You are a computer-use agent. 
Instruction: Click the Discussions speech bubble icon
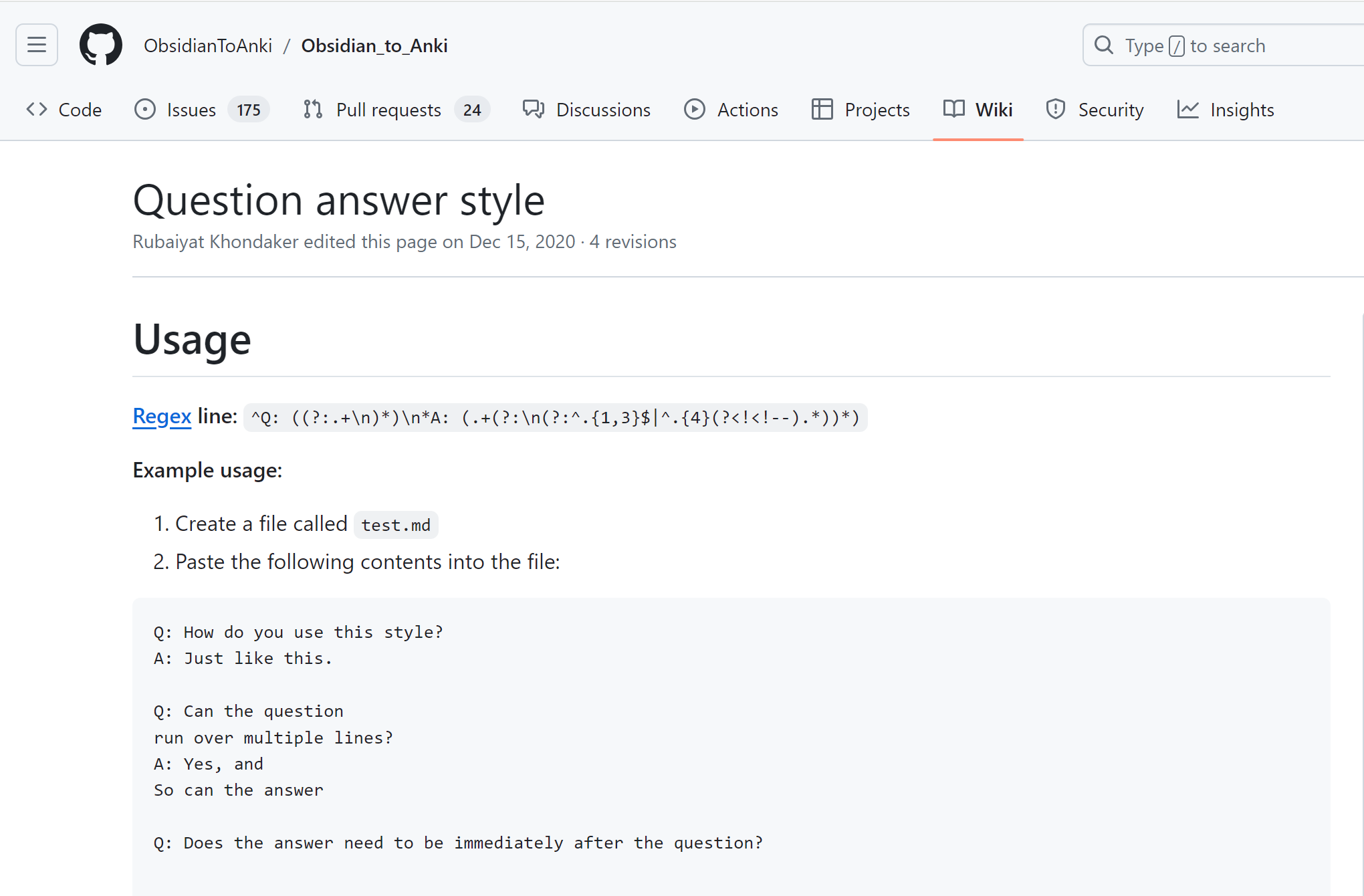click(x=533, y=110)
